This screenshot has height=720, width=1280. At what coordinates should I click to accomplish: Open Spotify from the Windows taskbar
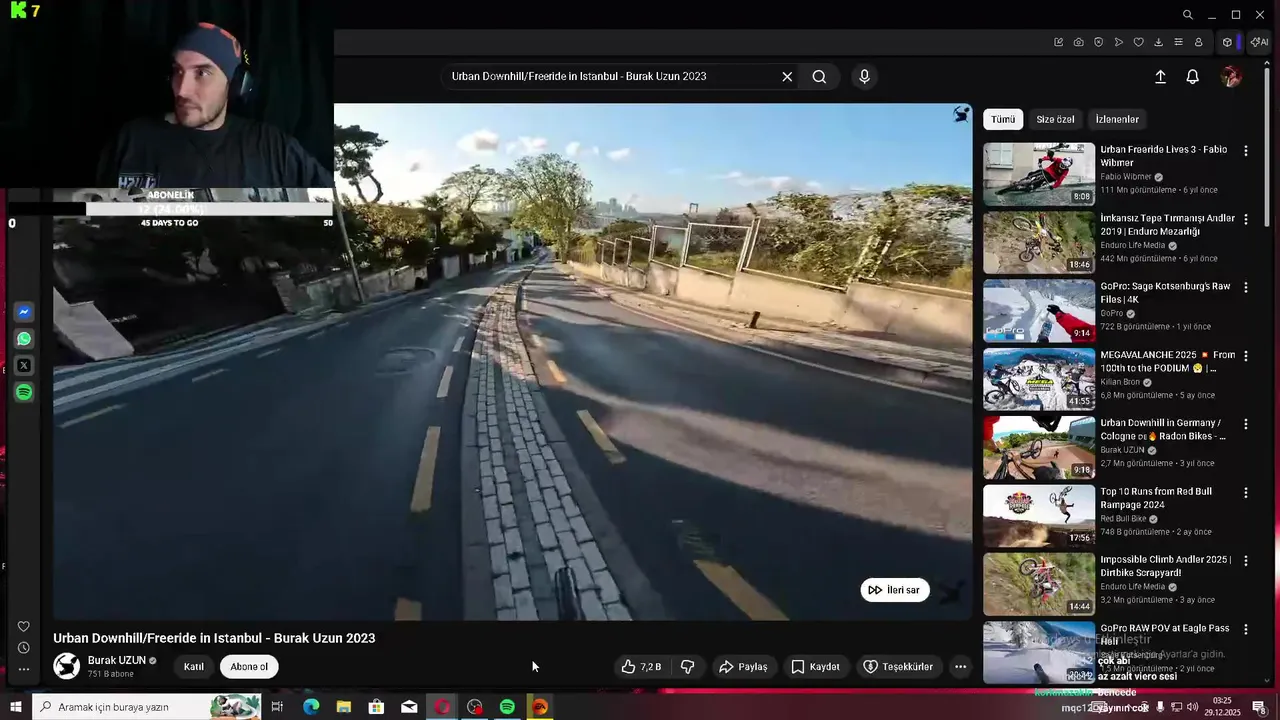(507, 707)
